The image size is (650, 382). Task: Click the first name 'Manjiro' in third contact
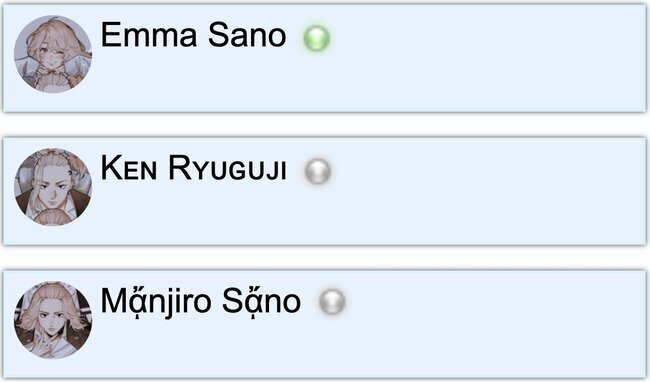point(156,302)
